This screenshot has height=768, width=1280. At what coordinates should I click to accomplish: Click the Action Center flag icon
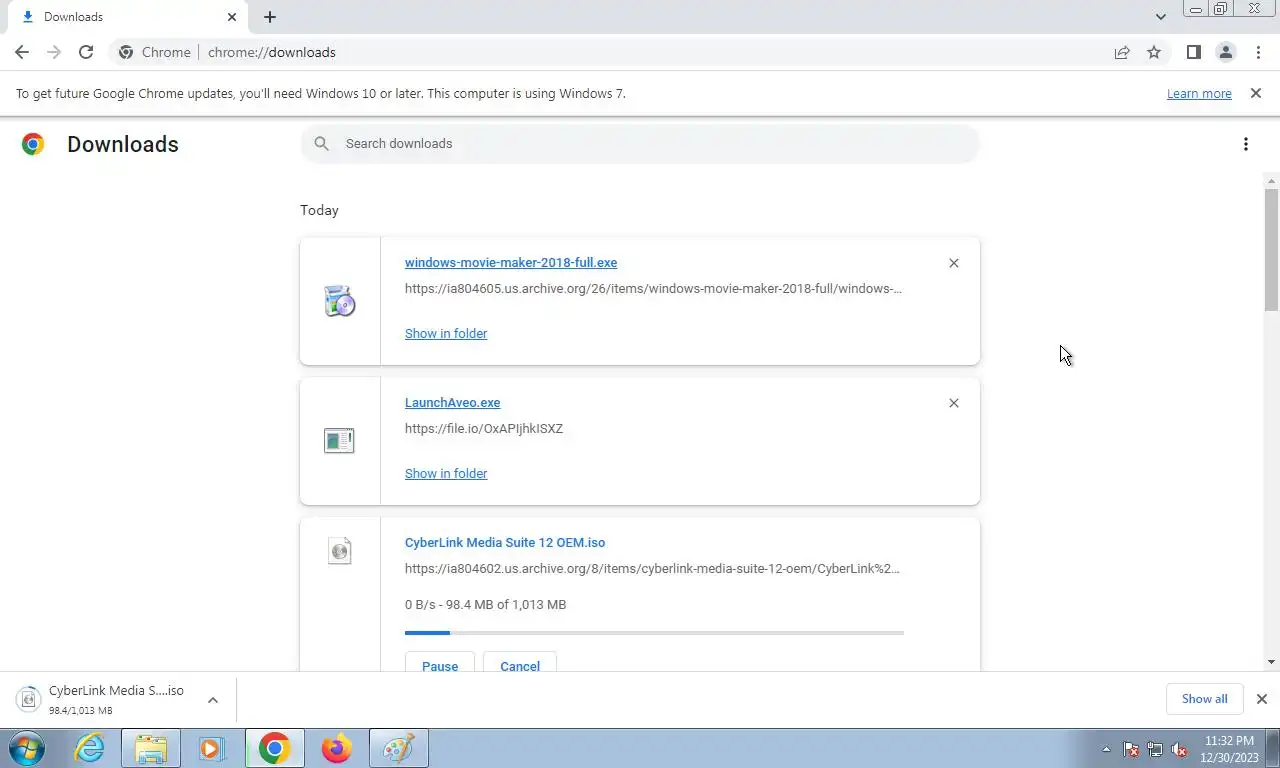(x=1131, y=749)
